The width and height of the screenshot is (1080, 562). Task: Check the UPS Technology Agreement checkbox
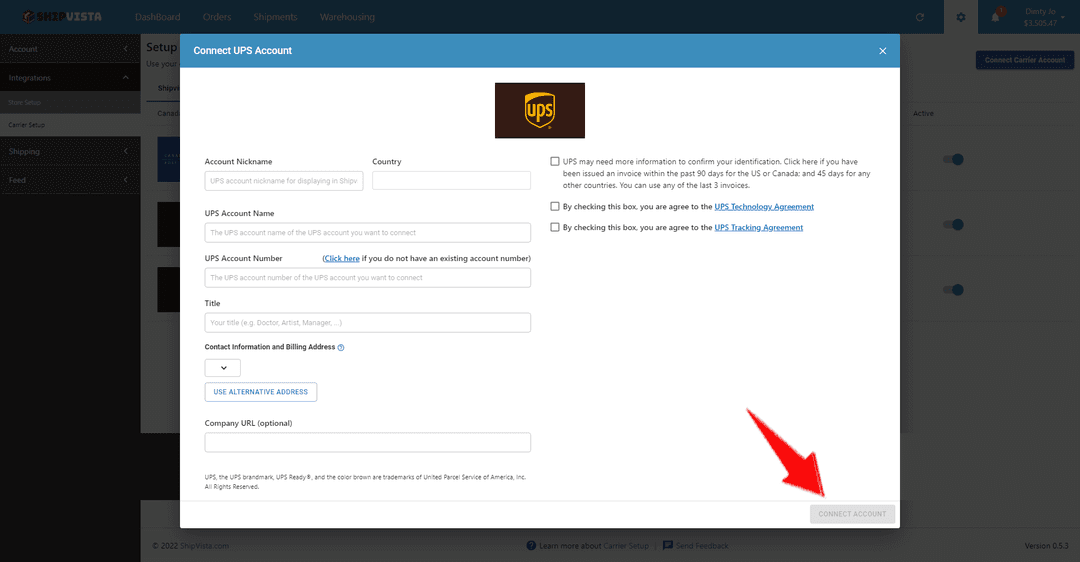(554, 206)
